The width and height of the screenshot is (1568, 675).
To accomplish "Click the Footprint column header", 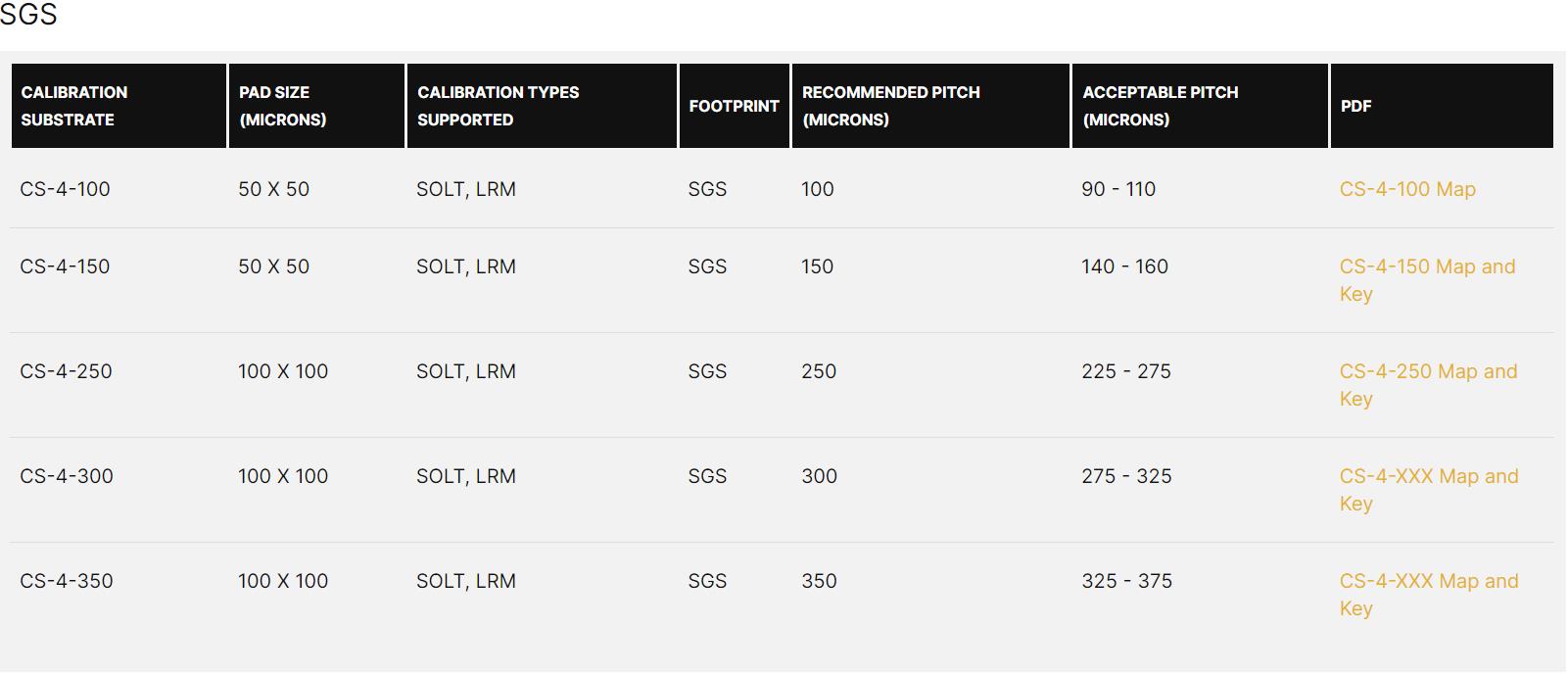I will coord(734,106).
